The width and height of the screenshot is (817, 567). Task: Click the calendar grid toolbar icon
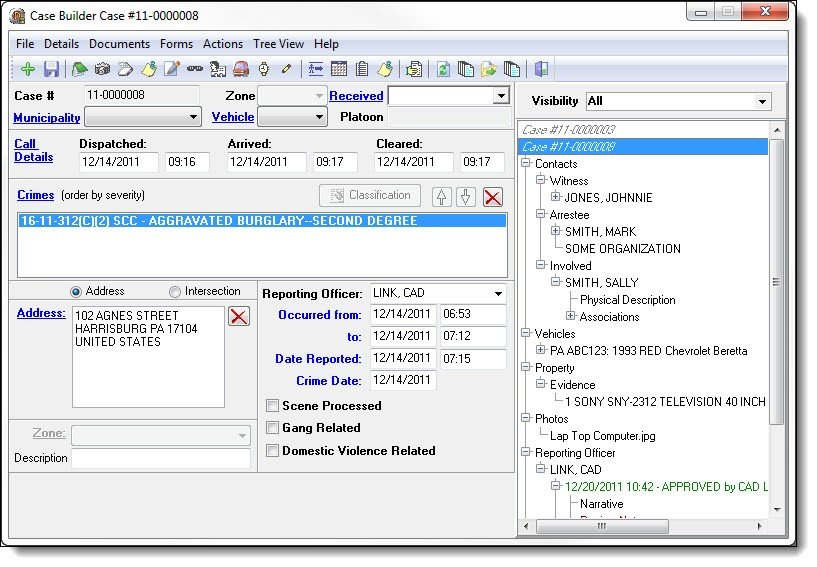(x=338, y=69)
